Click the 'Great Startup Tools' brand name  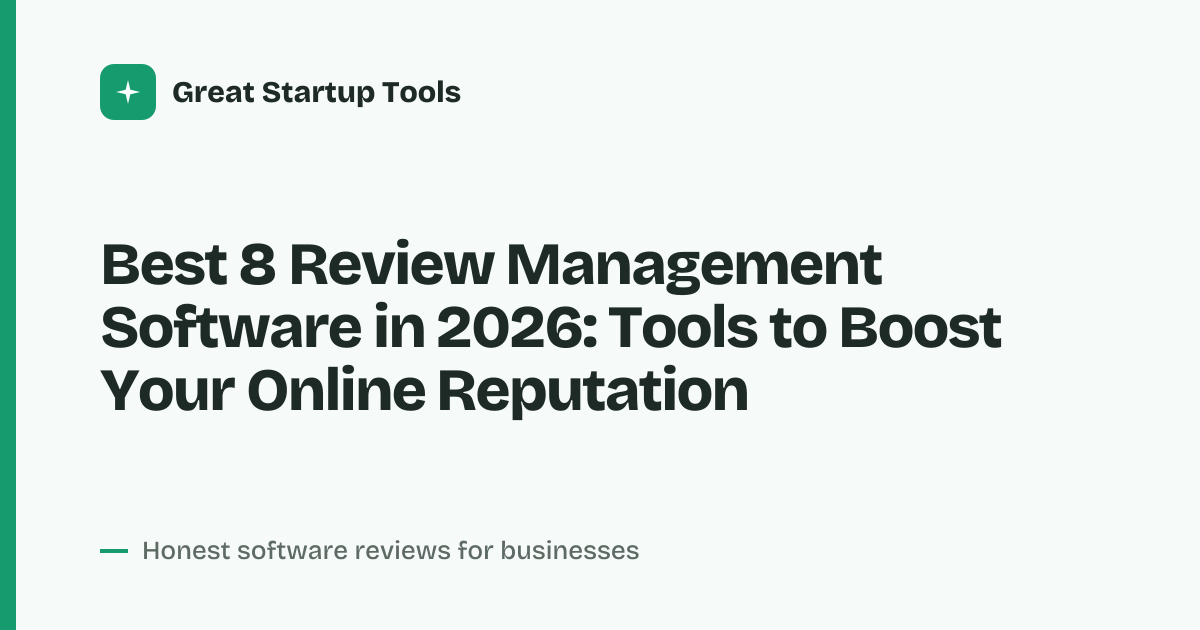point(316,93)
